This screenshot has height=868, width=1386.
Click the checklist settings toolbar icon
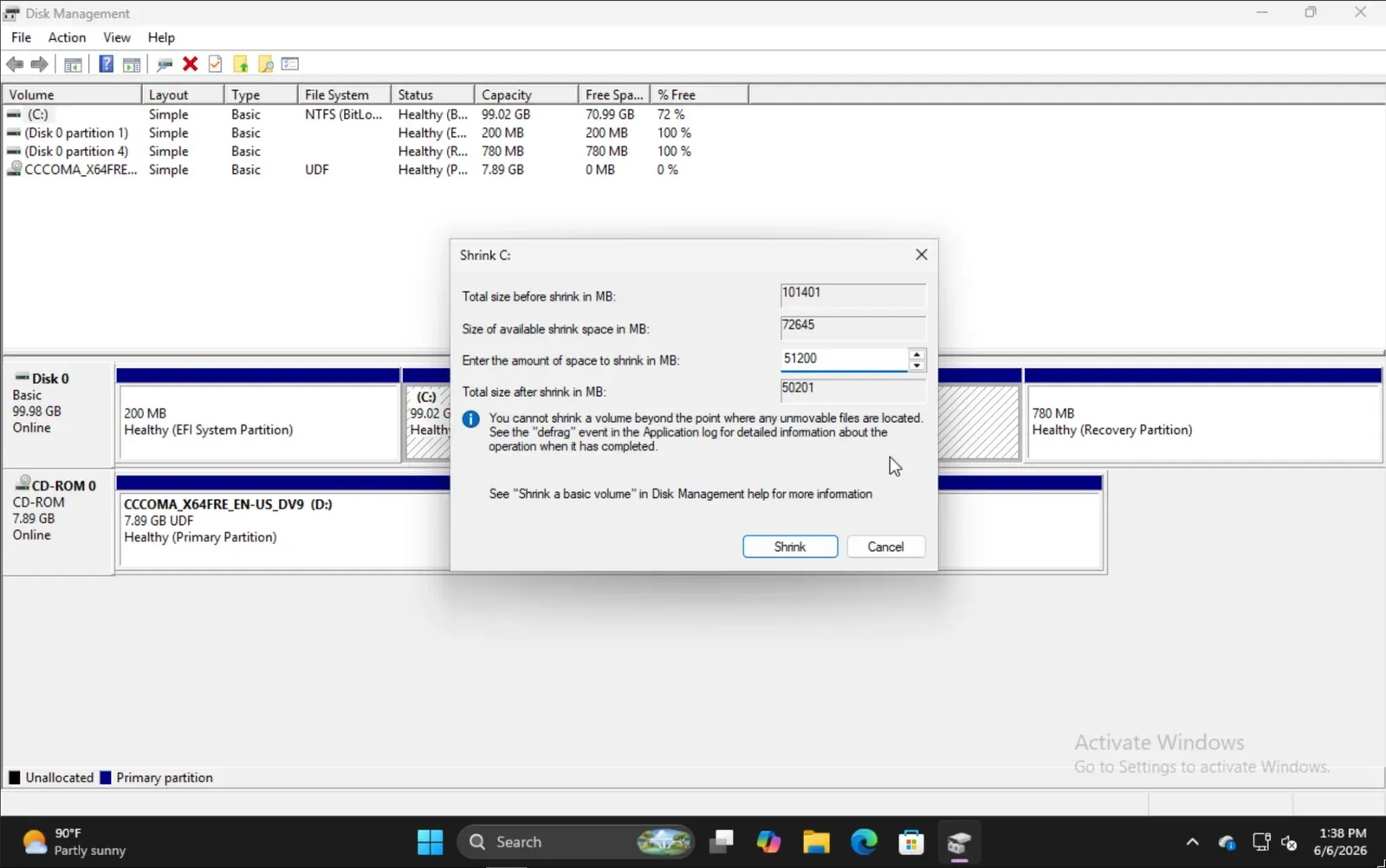290,64
